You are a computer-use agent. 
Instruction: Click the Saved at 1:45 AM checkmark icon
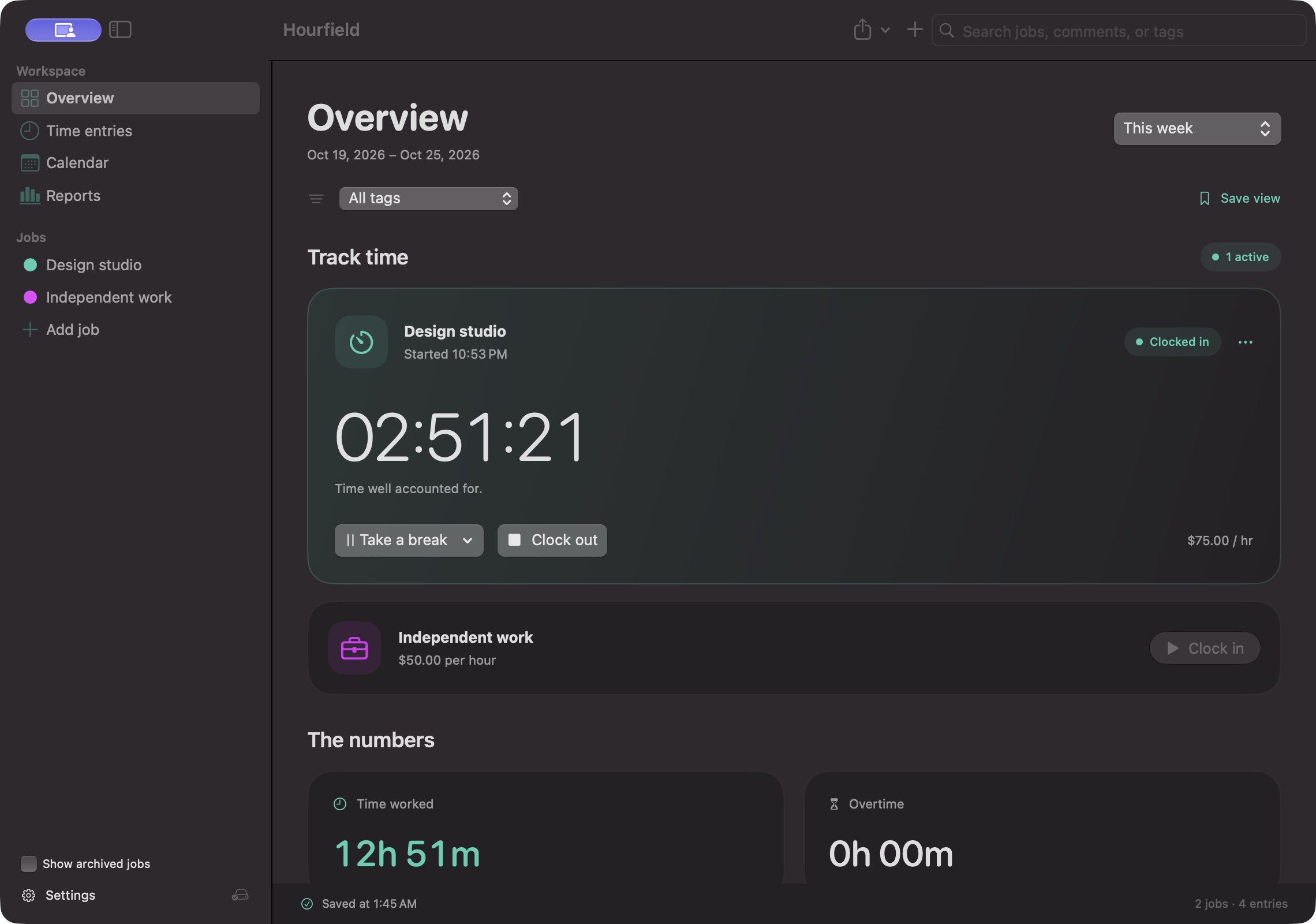307,904
